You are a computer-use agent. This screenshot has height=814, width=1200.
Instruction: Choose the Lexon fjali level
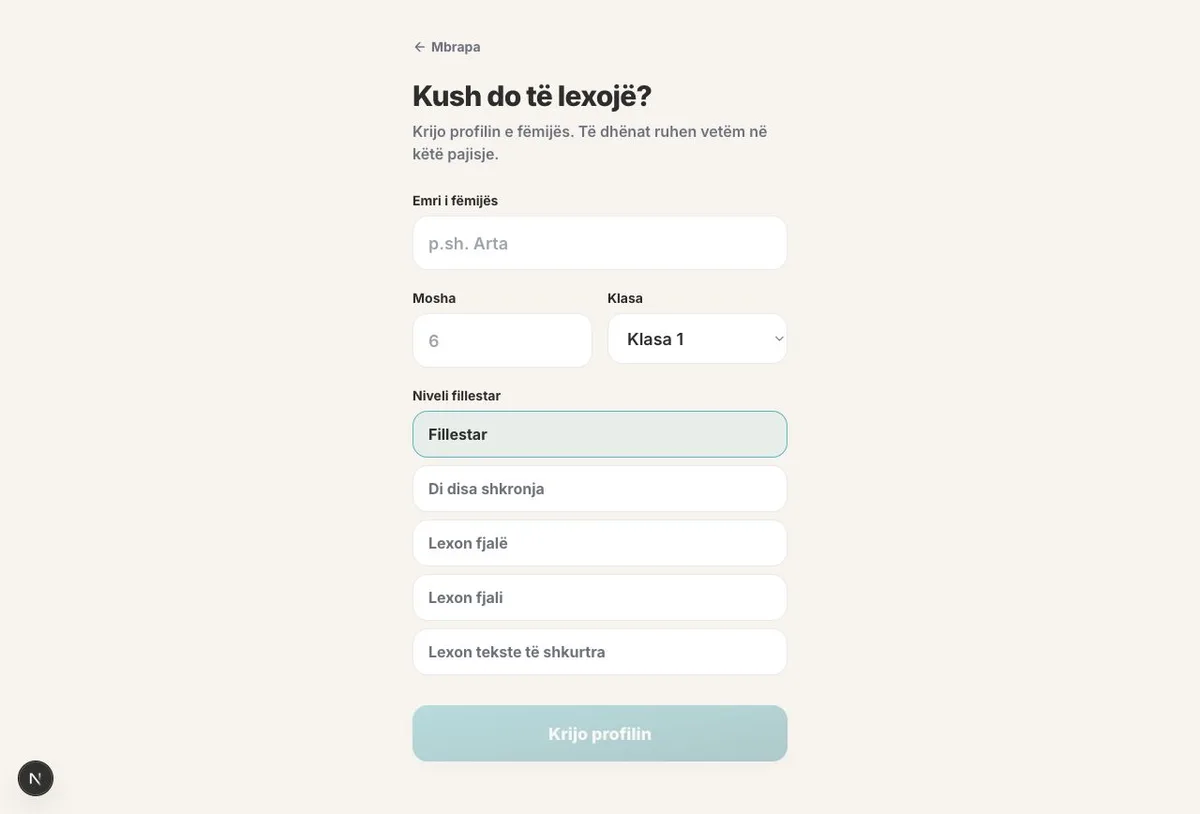pos(600,597)
